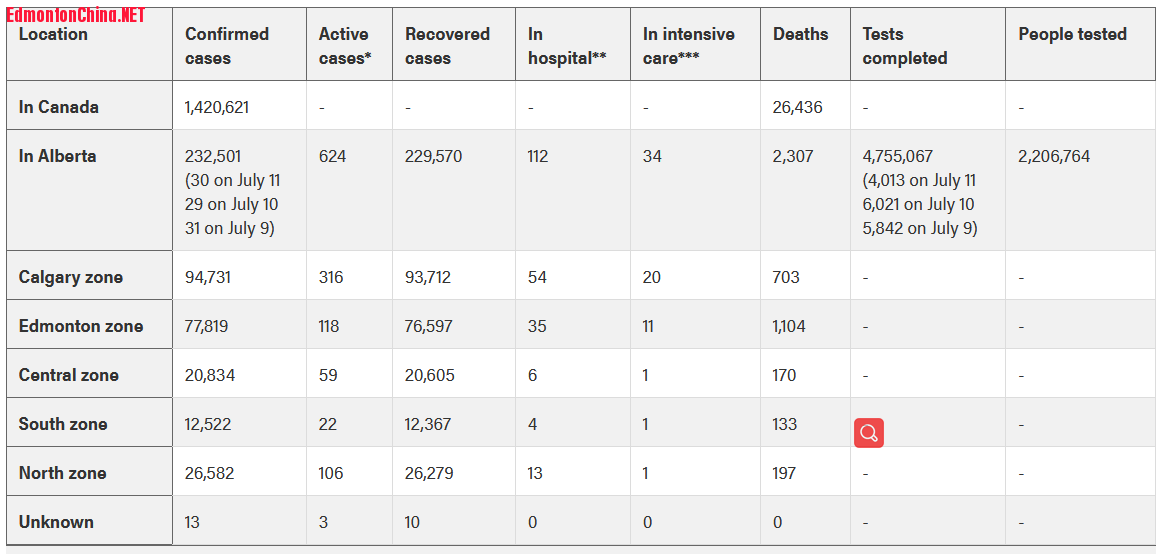The height and width of the screenshot is (554, 1164).
Task: Click the People tested column header
Action: (x=1072, y=34)
